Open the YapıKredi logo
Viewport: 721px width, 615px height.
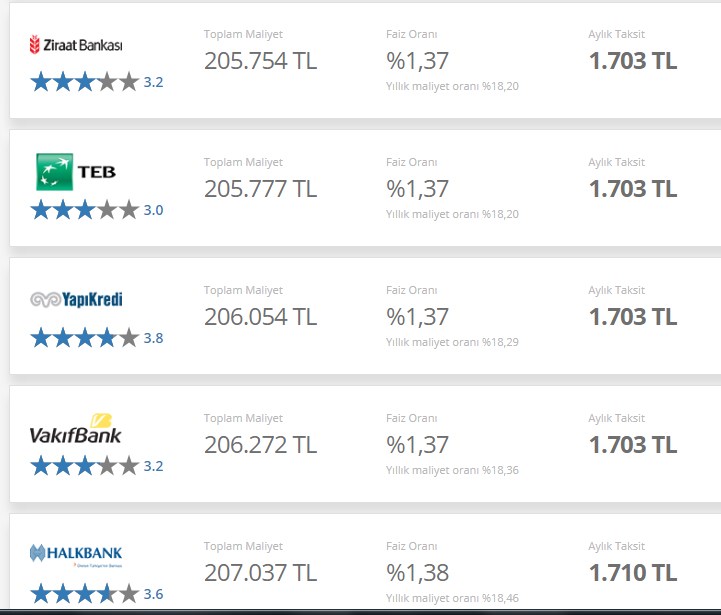click(76, 299)
